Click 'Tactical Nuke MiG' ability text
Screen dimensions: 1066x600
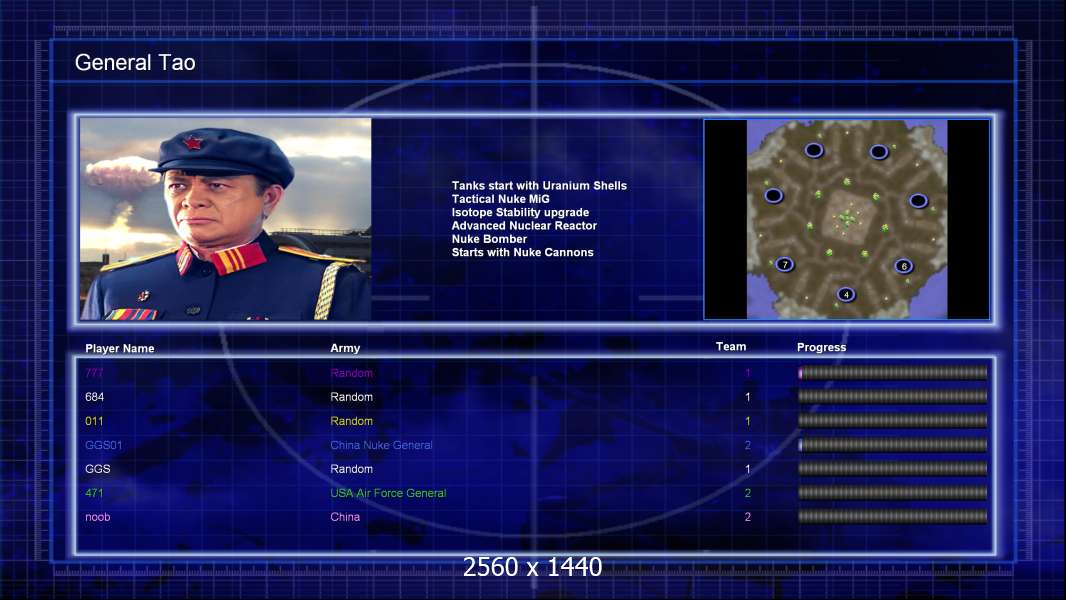500,199
